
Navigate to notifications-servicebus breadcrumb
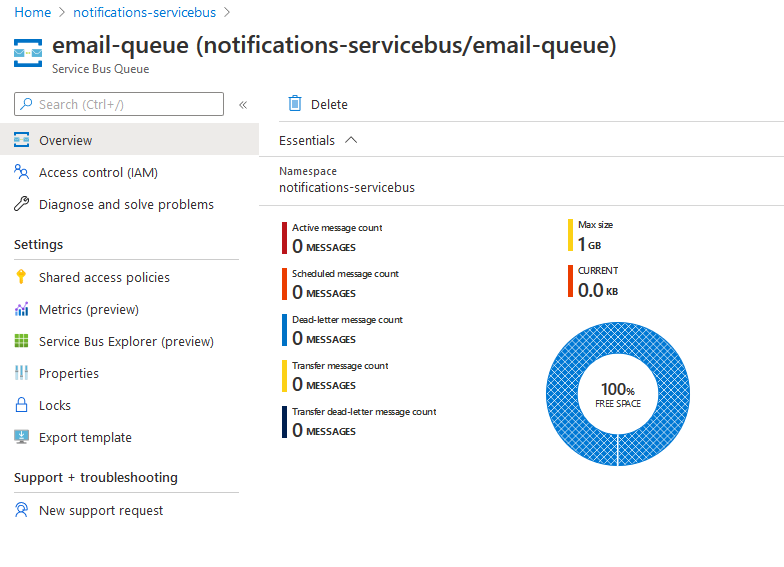[144, 12]
